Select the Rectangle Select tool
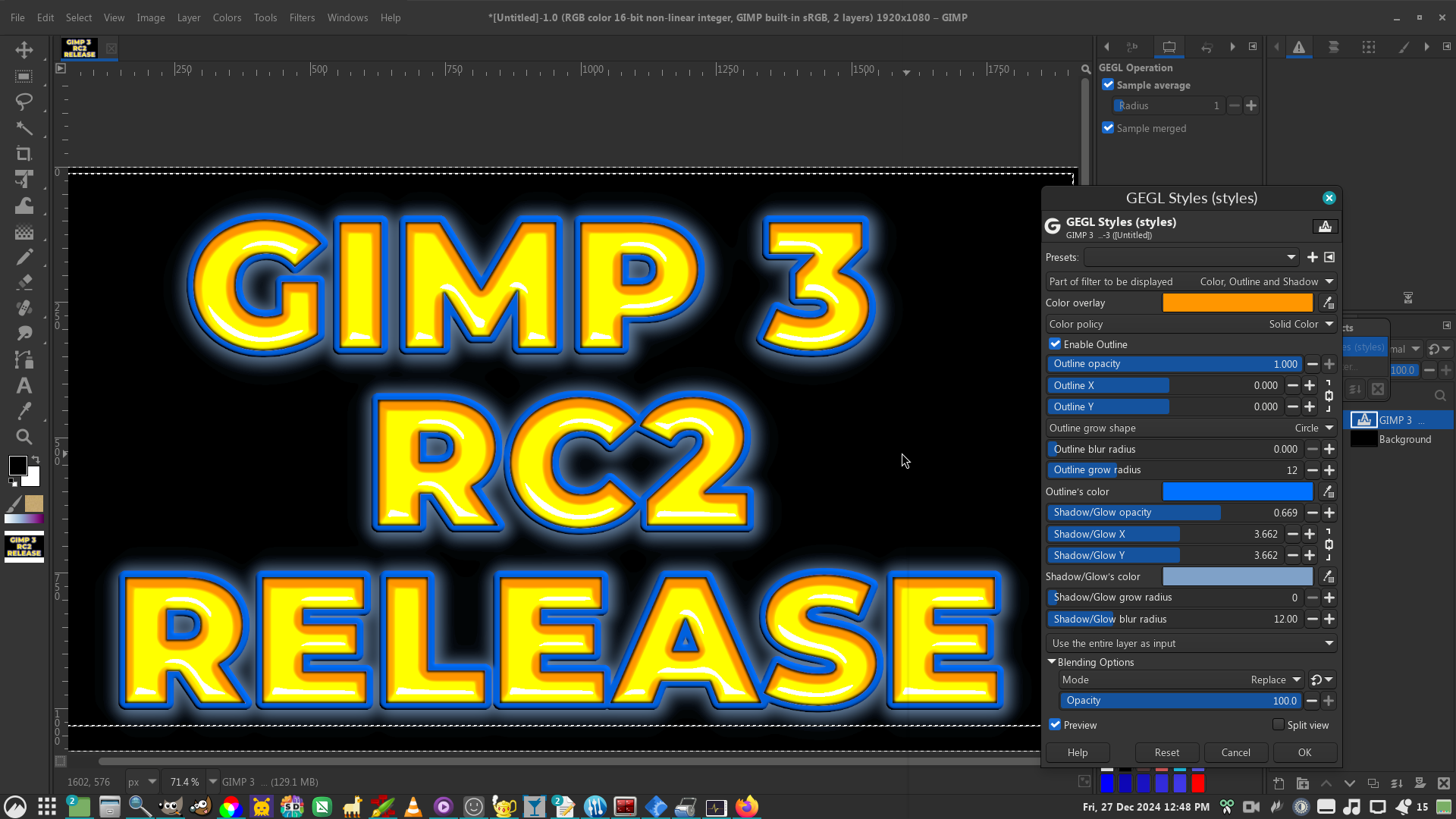 [x=24, y=76]
